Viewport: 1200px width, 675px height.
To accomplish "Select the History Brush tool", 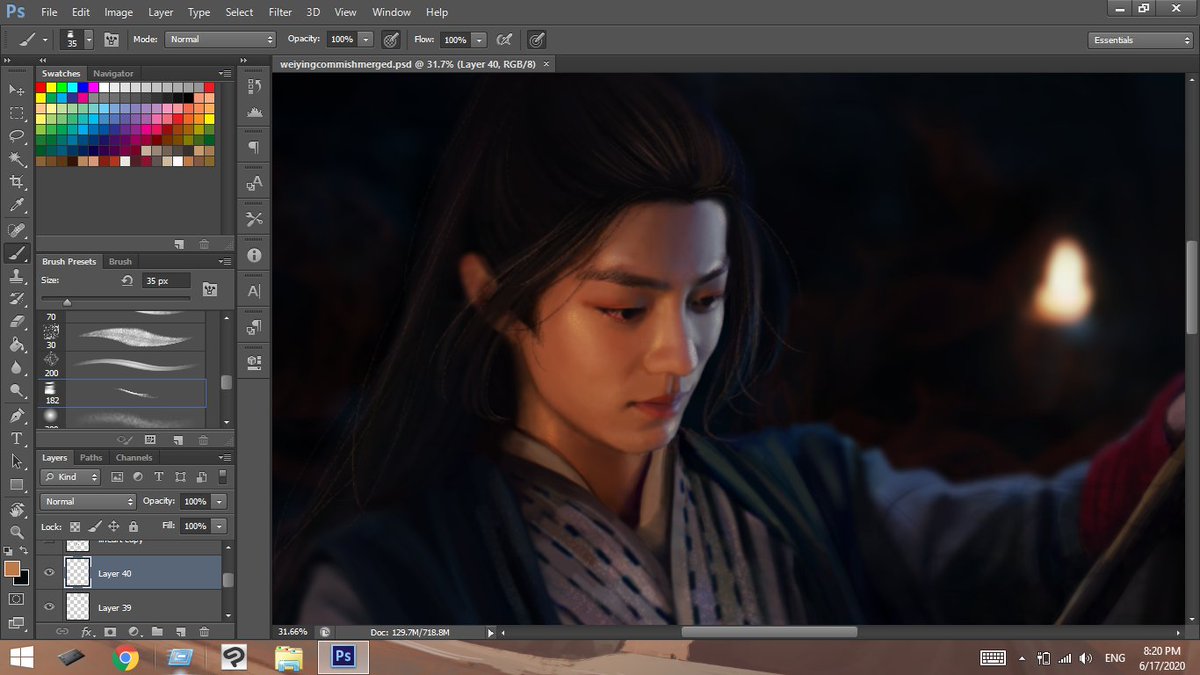I will [16, 298].
